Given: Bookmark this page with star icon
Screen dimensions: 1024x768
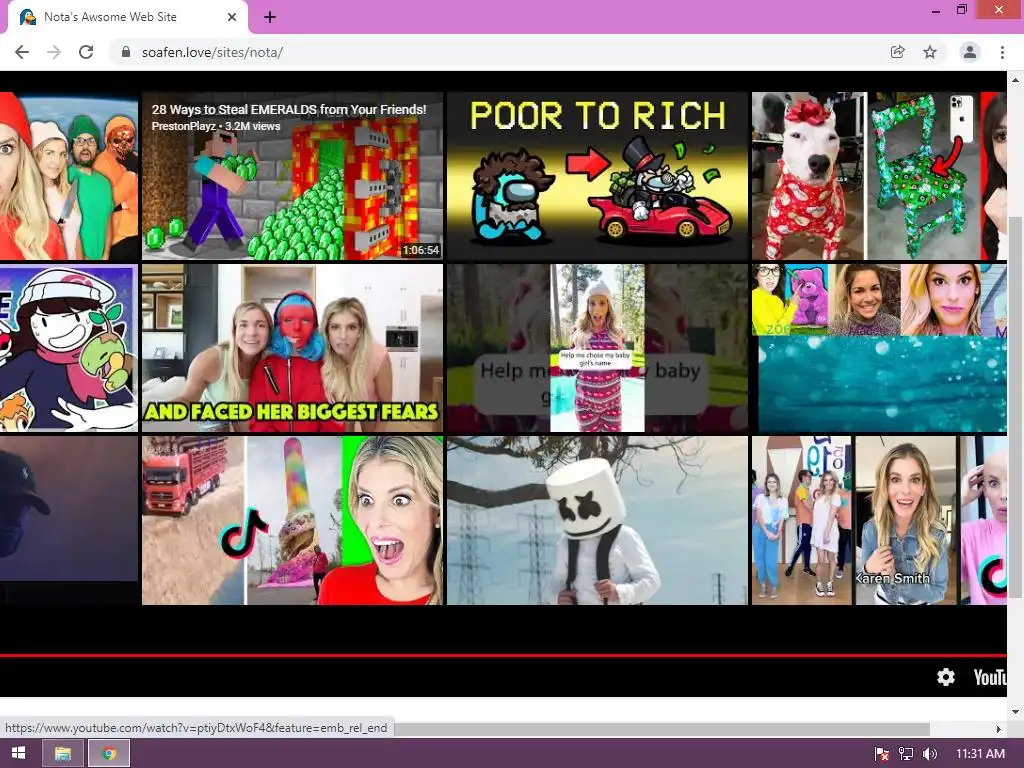Looking at the screenshot, I should tap(930, 52).
